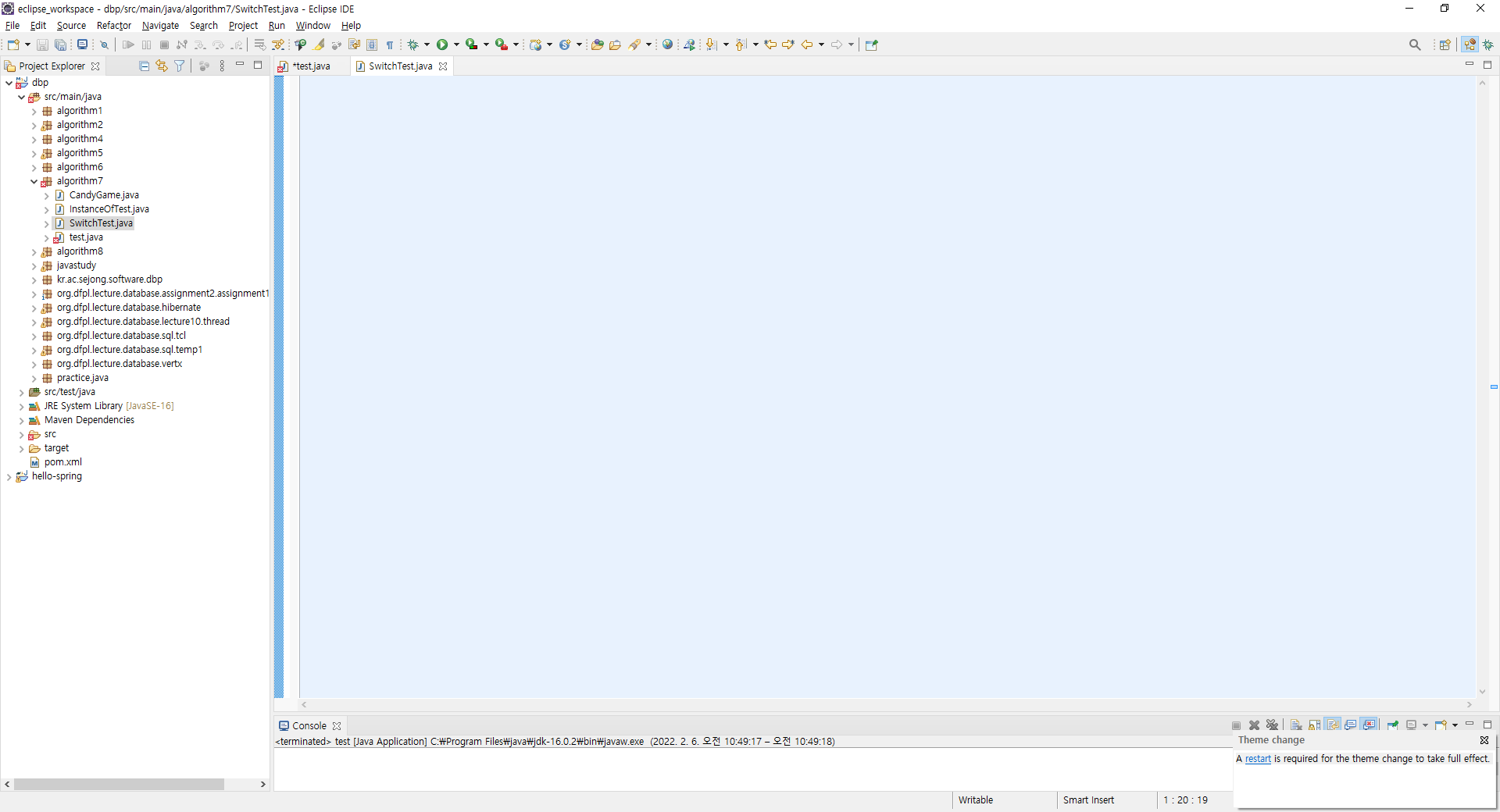Click the Back navigation arrow
Viewport: 1500px width, 812px height.
807,45
